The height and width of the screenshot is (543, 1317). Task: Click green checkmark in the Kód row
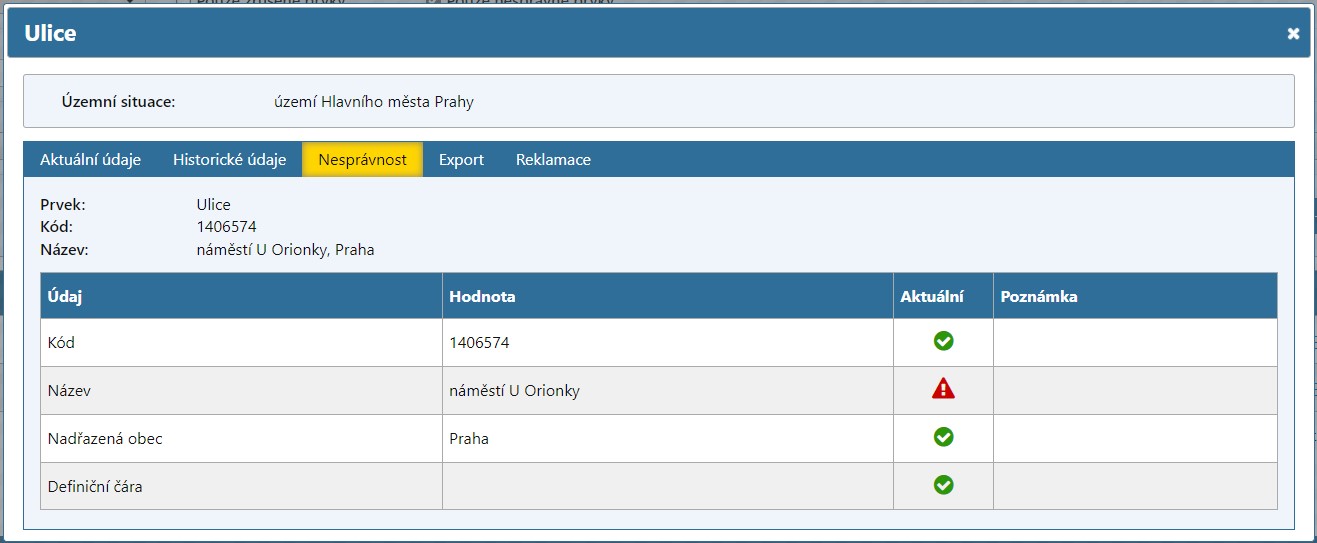(x=943, y=342)
